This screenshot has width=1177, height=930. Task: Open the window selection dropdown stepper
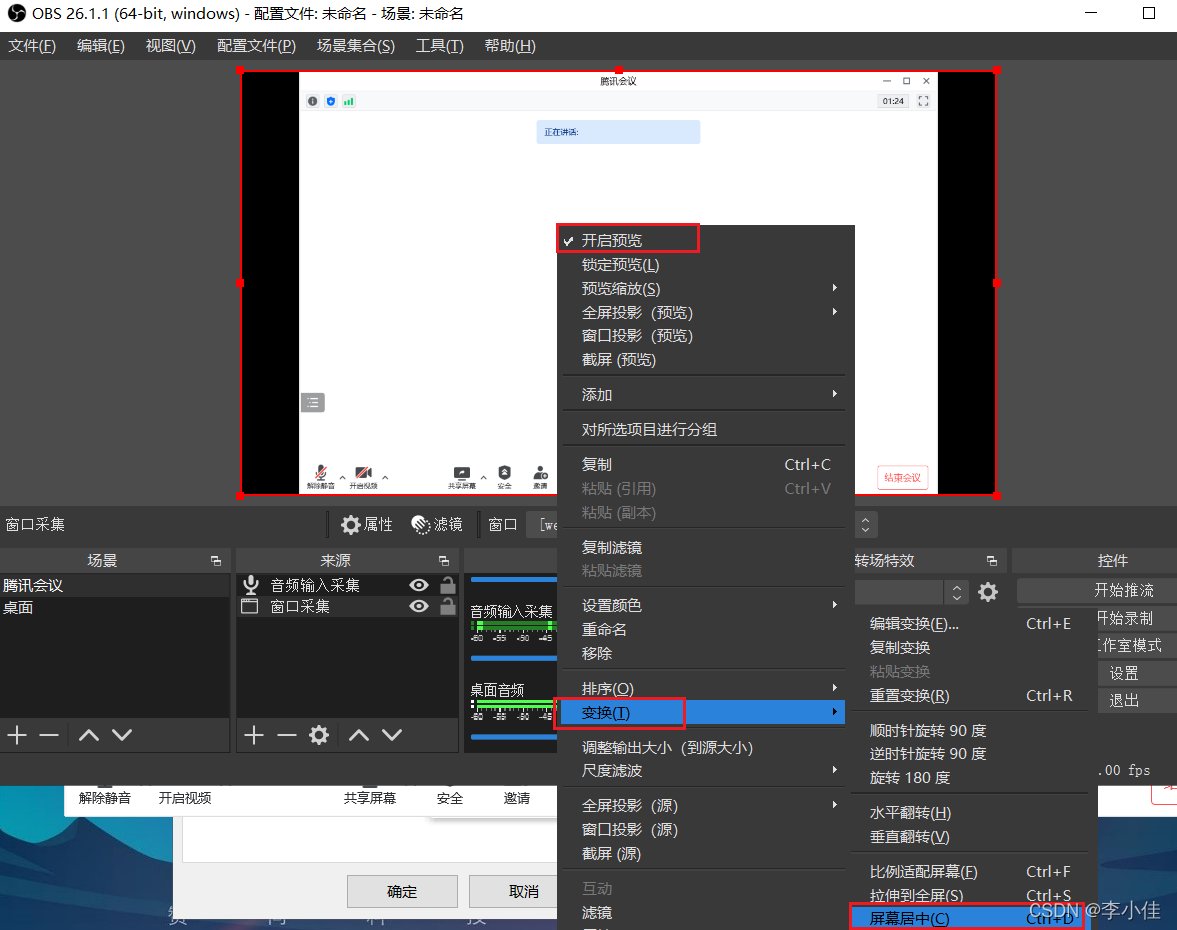click(x=865, y=525)
